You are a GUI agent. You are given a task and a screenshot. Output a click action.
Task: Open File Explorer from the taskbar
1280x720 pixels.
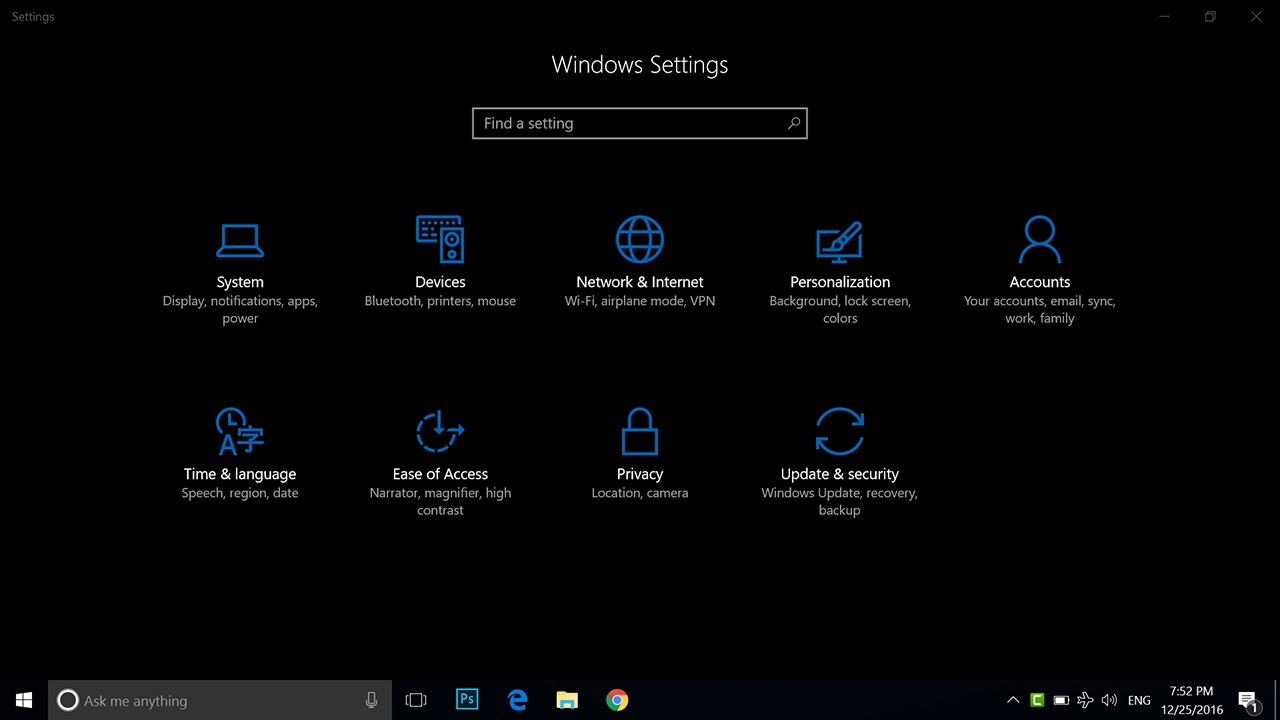pyautogui.click(x=567, y=700)
